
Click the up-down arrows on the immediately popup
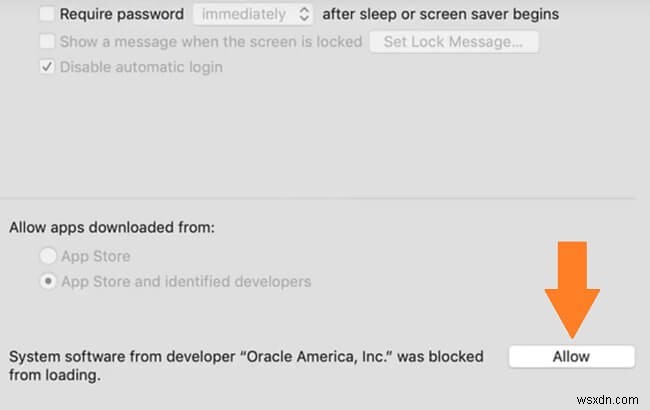(305, 15)
